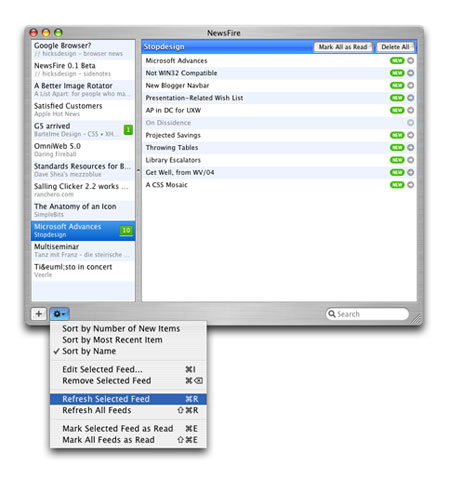Select the Satisfied Customers Apple Hot News feed
This screenshot has height=479, width=450.
pyautogui.click(x=83, y=110)
